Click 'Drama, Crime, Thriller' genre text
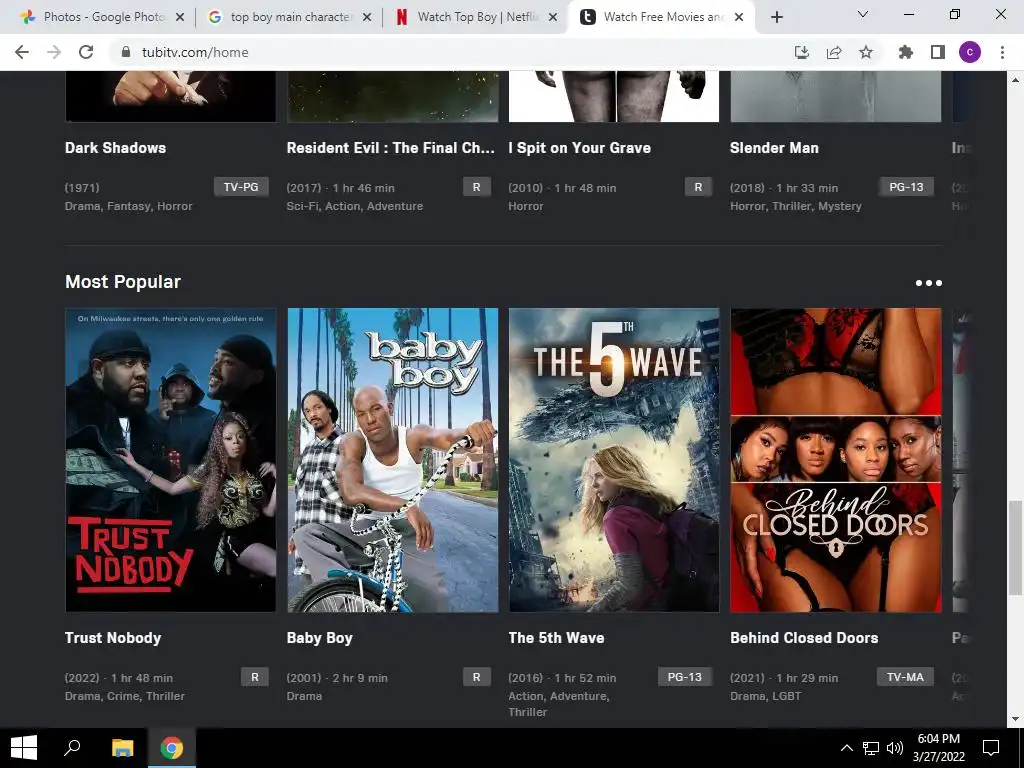Screen dimensions: 1024x768 (125, 696)
